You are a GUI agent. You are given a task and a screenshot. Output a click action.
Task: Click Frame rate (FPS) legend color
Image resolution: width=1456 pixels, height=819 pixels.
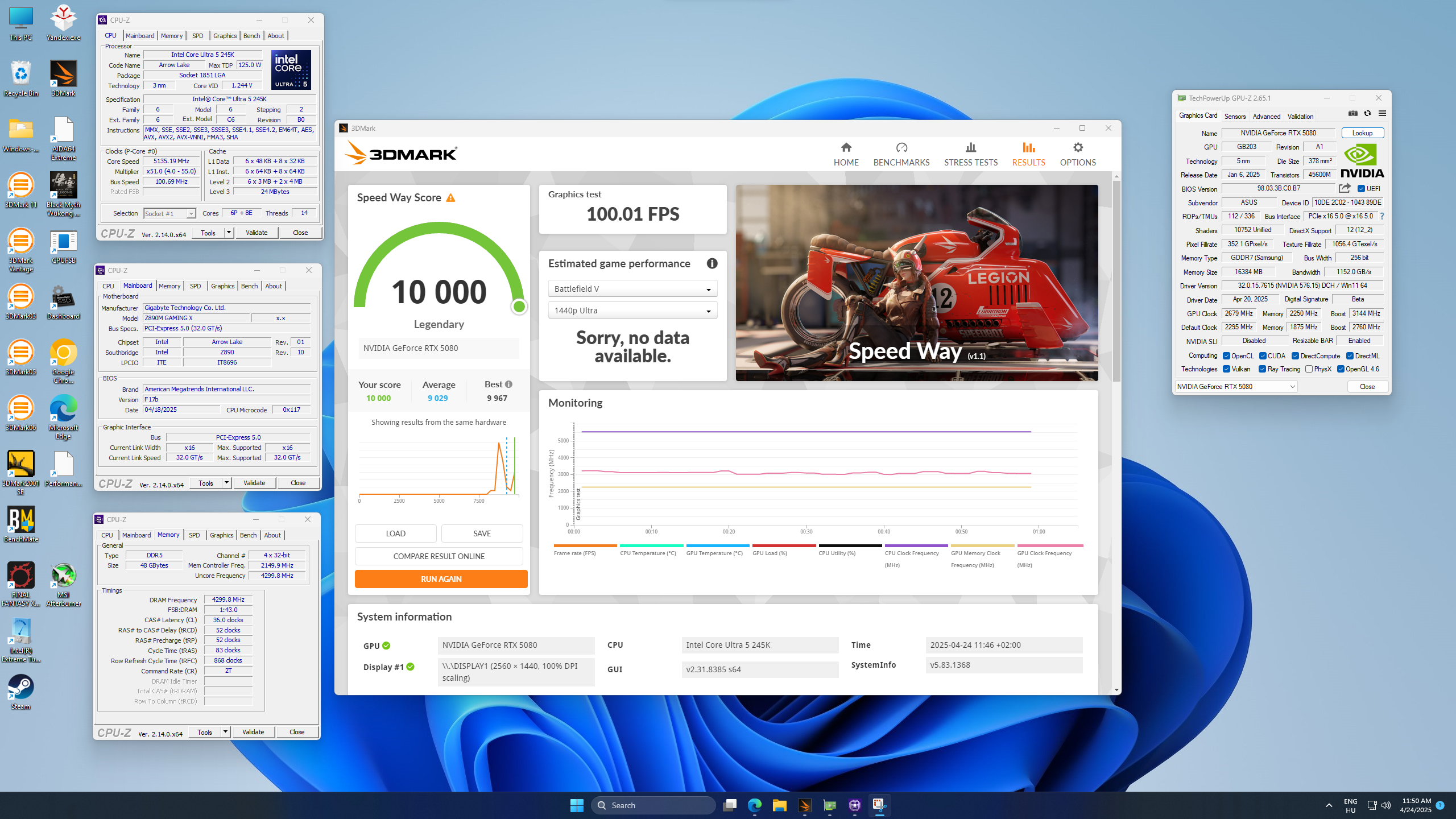(x=585, y=545)
